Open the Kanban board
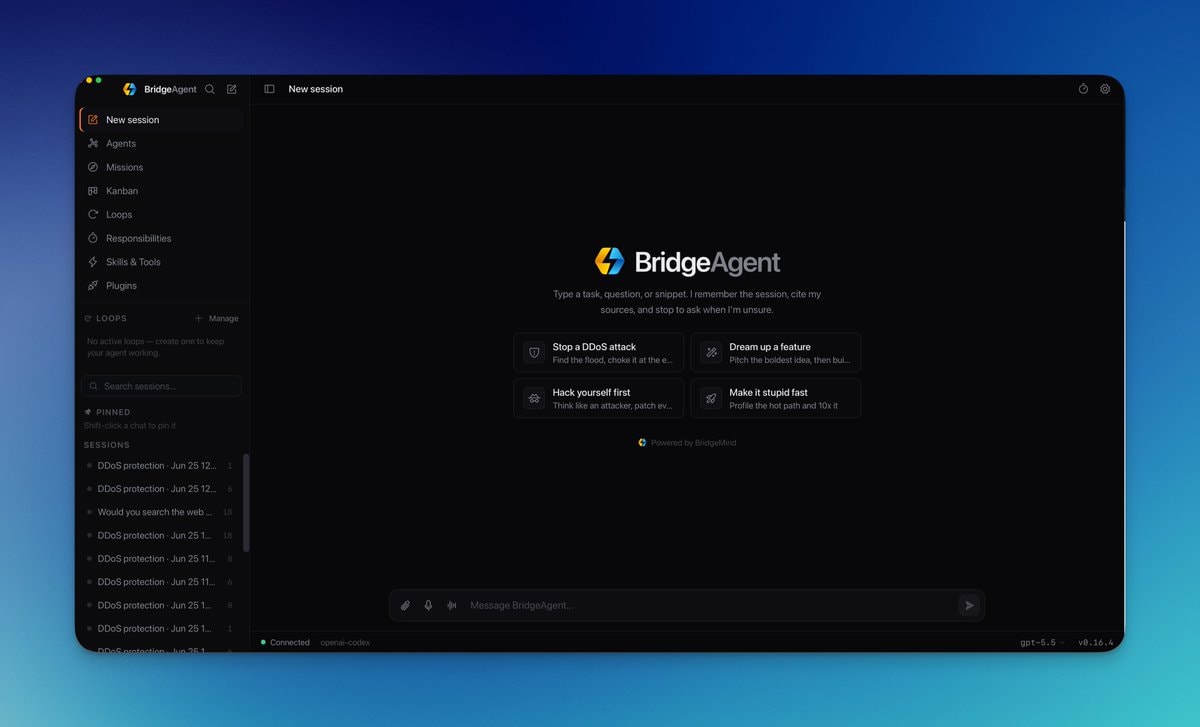The width and height of the screenshot is (1200, 727). coord(161,191)
